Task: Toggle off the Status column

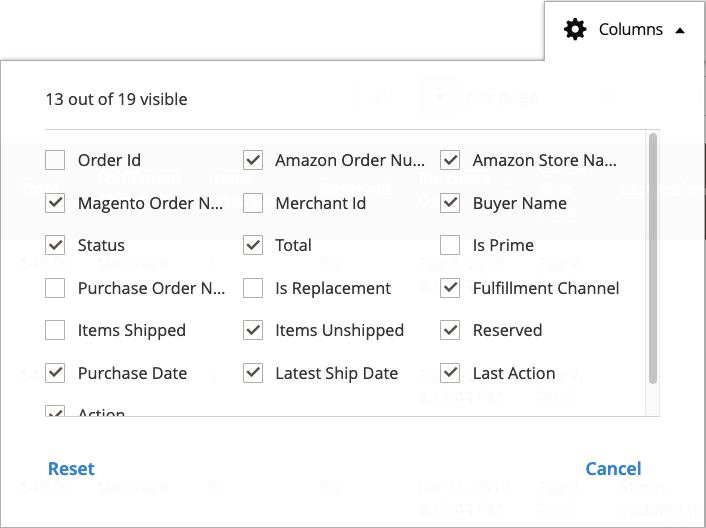Action: pyautogui.click(x=55, y=245)
